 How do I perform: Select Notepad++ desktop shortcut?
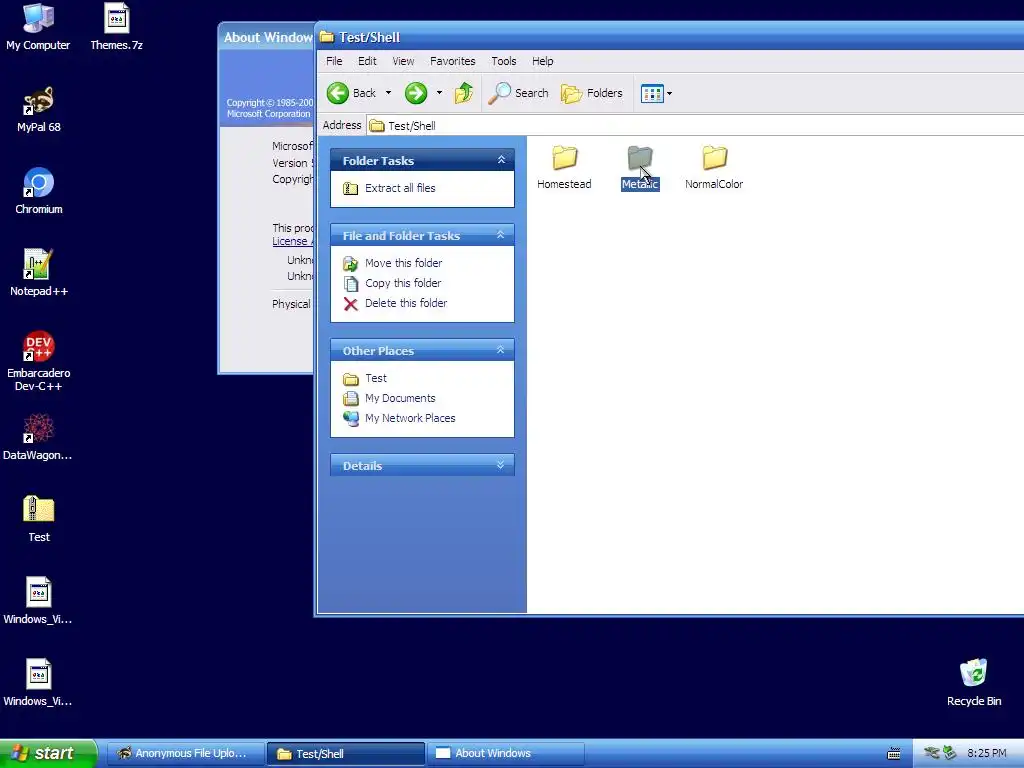tap(39, 273)
